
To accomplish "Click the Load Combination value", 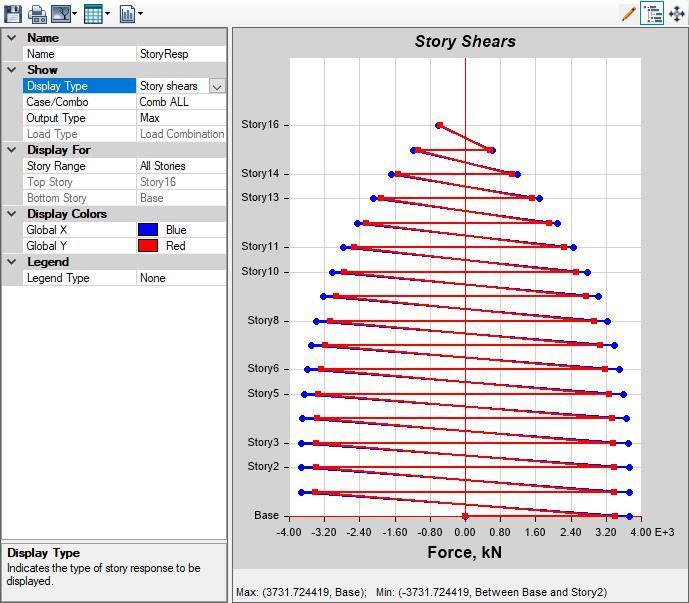I will click(x=182, y=134).
